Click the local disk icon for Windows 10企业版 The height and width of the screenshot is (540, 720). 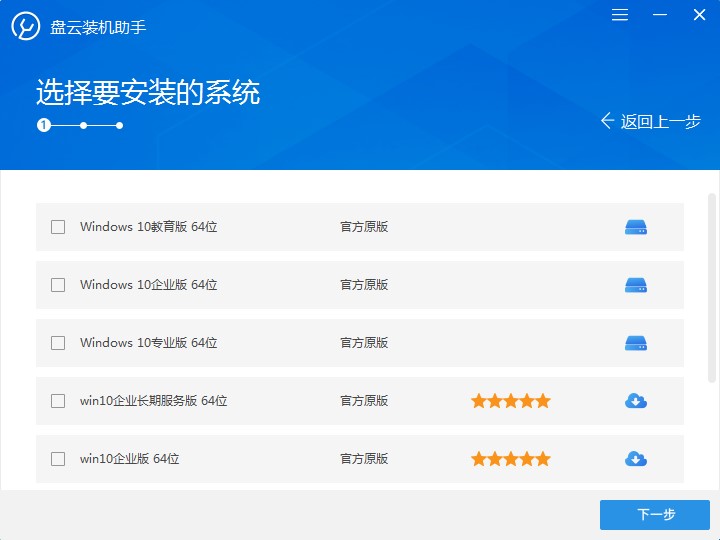coord(636,285)
